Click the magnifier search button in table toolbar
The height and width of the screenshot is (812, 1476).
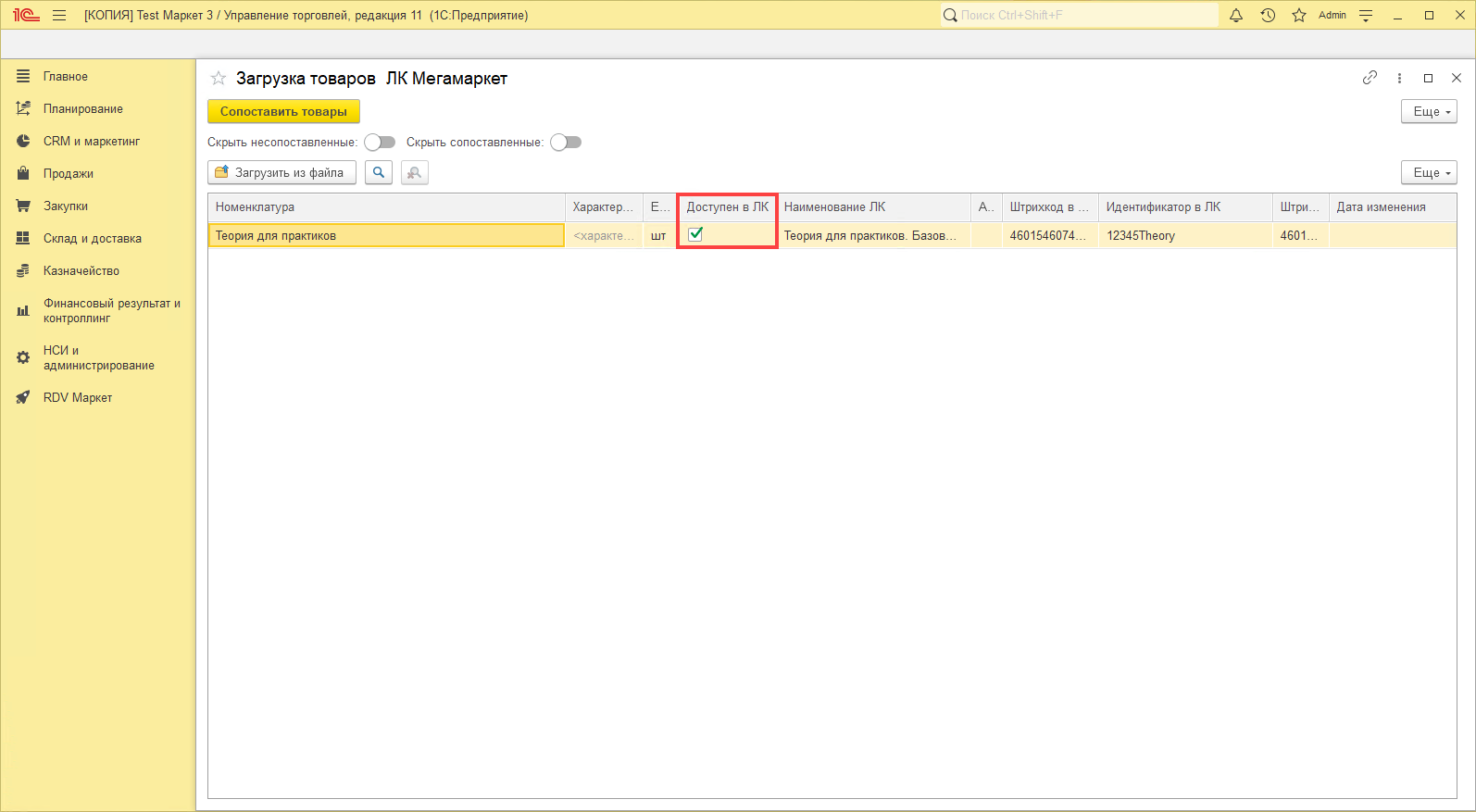tap(379, 172)
